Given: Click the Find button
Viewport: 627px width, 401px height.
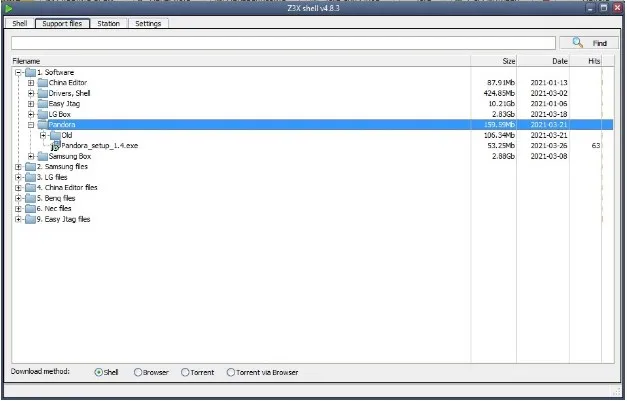Looking at the screenshot, I should coord(589,43).
